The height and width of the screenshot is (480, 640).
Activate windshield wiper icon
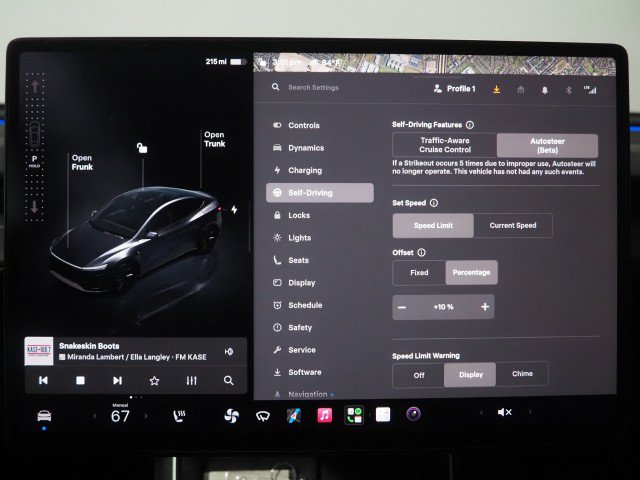[263, 416]
